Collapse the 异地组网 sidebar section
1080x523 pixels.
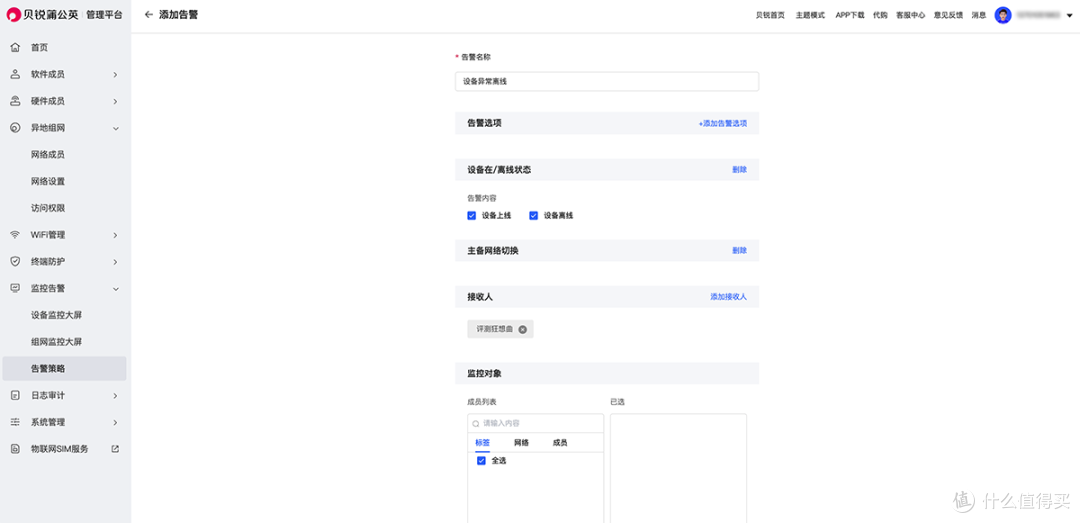point(115,128)
